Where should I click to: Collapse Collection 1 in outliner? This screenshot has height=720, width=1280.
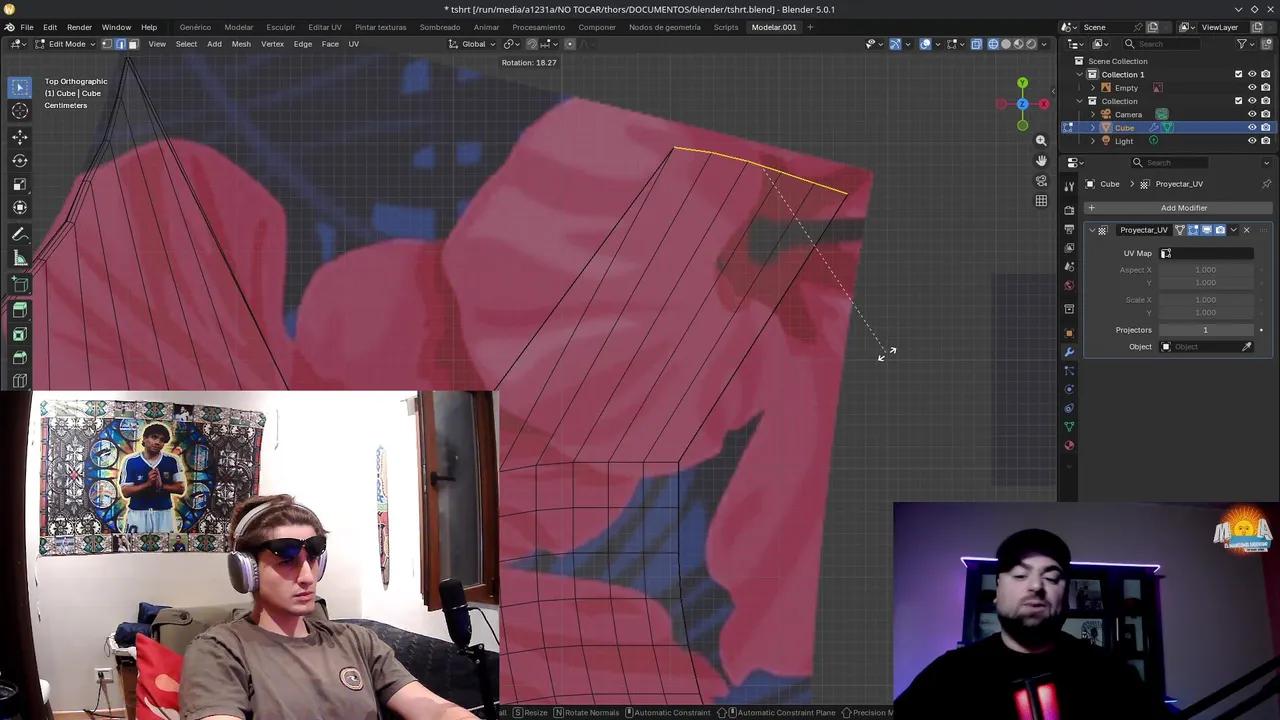pyautogui.click(x=1079, y=74)
